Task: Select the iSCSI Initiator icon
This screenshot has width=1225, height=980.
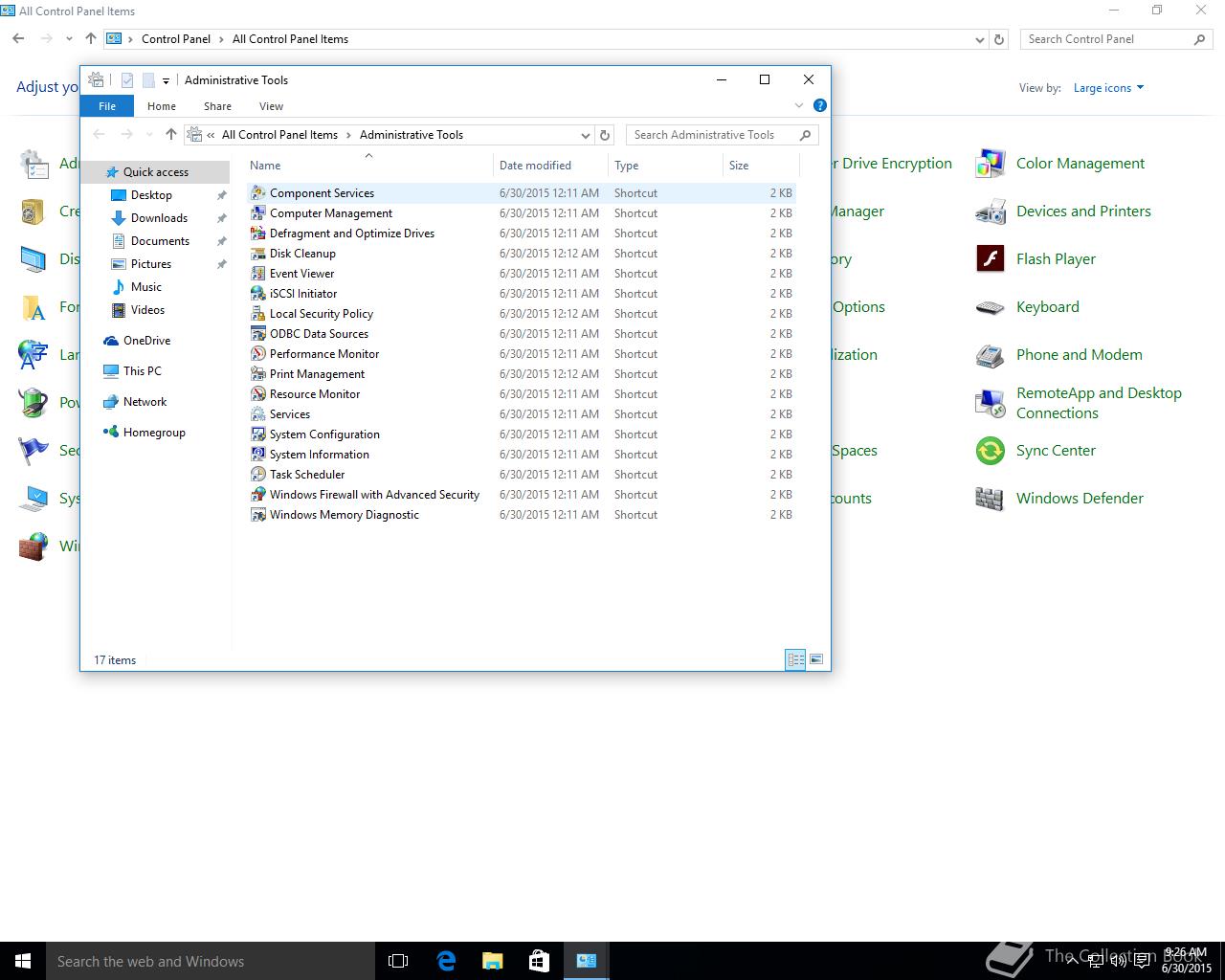Action: [x=258, y=293]
